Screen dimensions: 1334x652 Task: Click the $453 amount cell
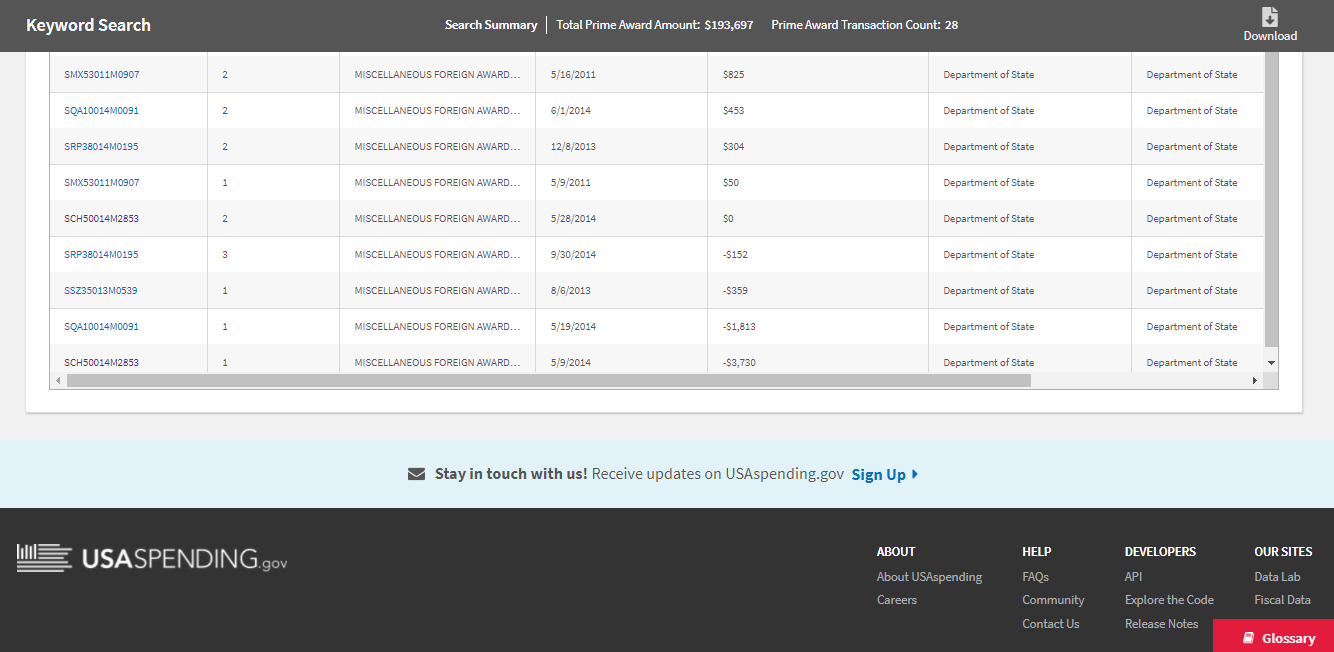point(817,111)
